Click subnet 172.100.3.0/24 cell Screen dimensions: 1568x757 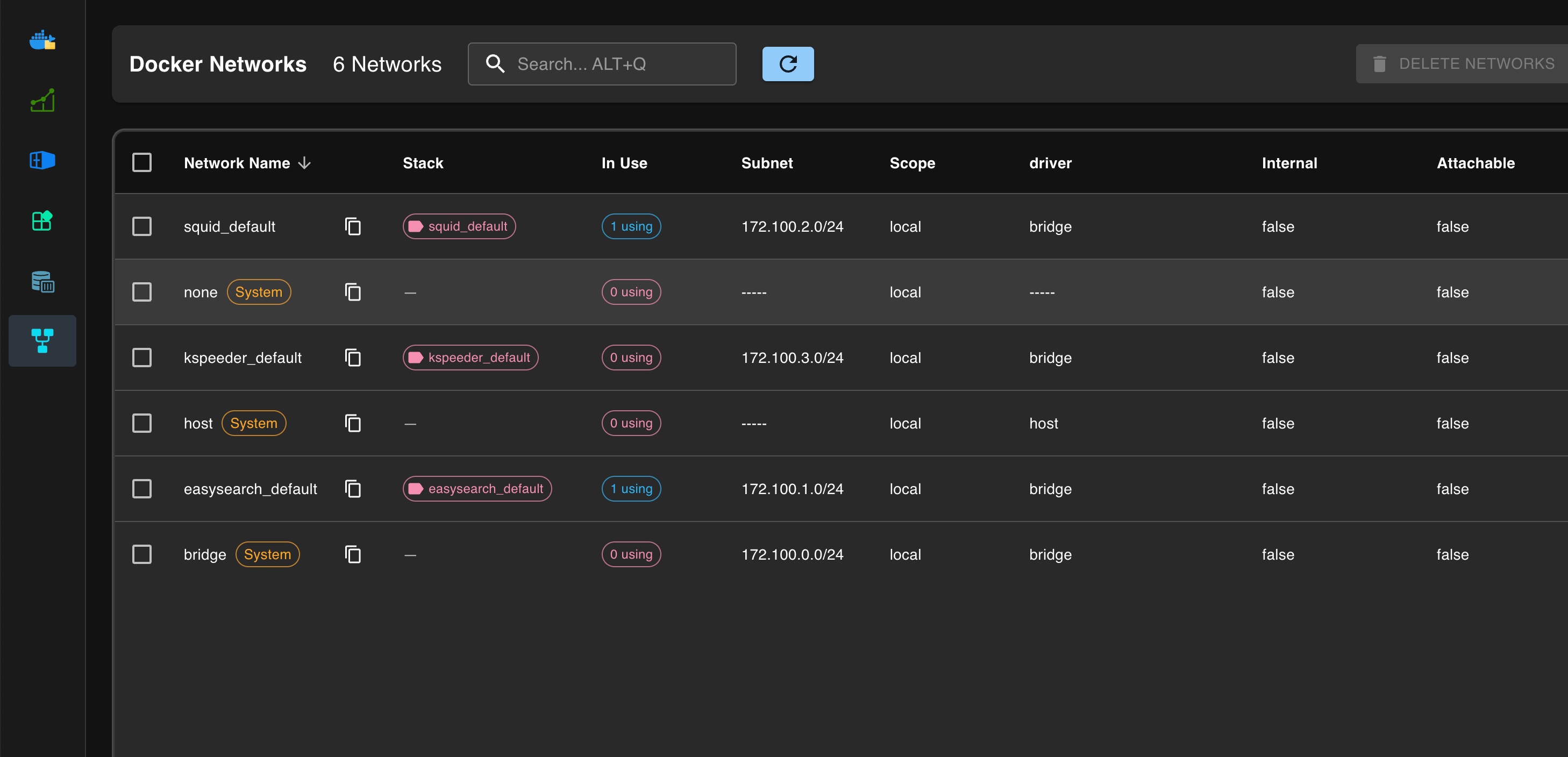793,359
